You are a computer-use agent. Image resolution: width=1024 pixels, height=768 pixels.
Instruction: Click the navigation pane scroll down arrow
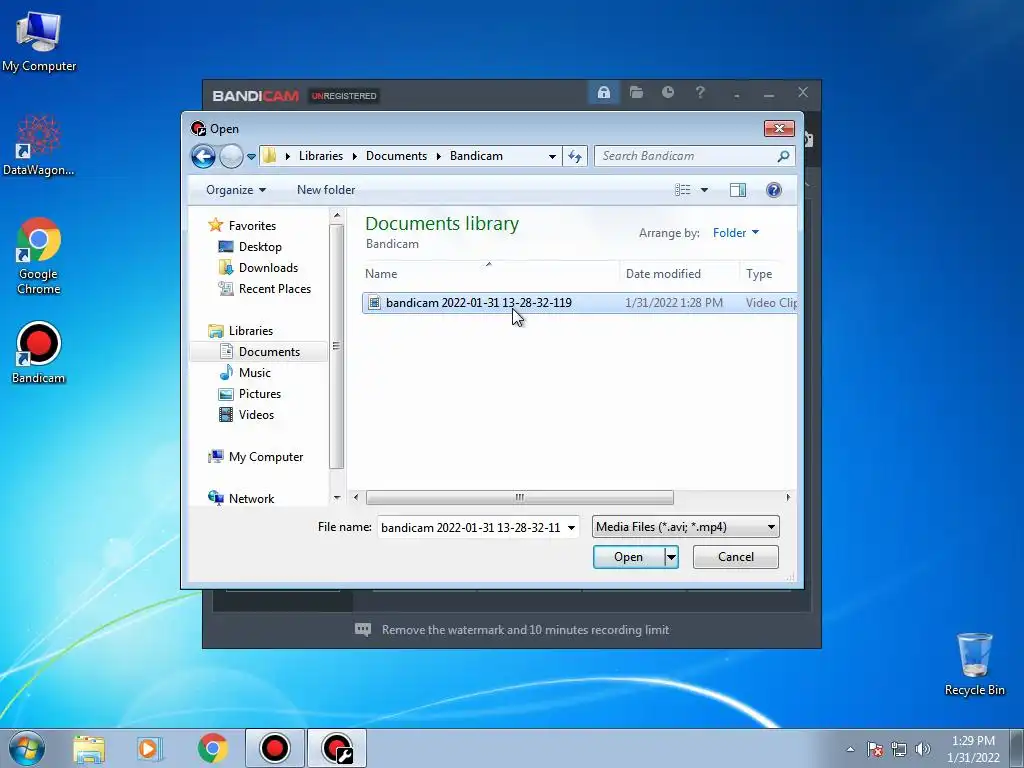[x=337, y=498]
